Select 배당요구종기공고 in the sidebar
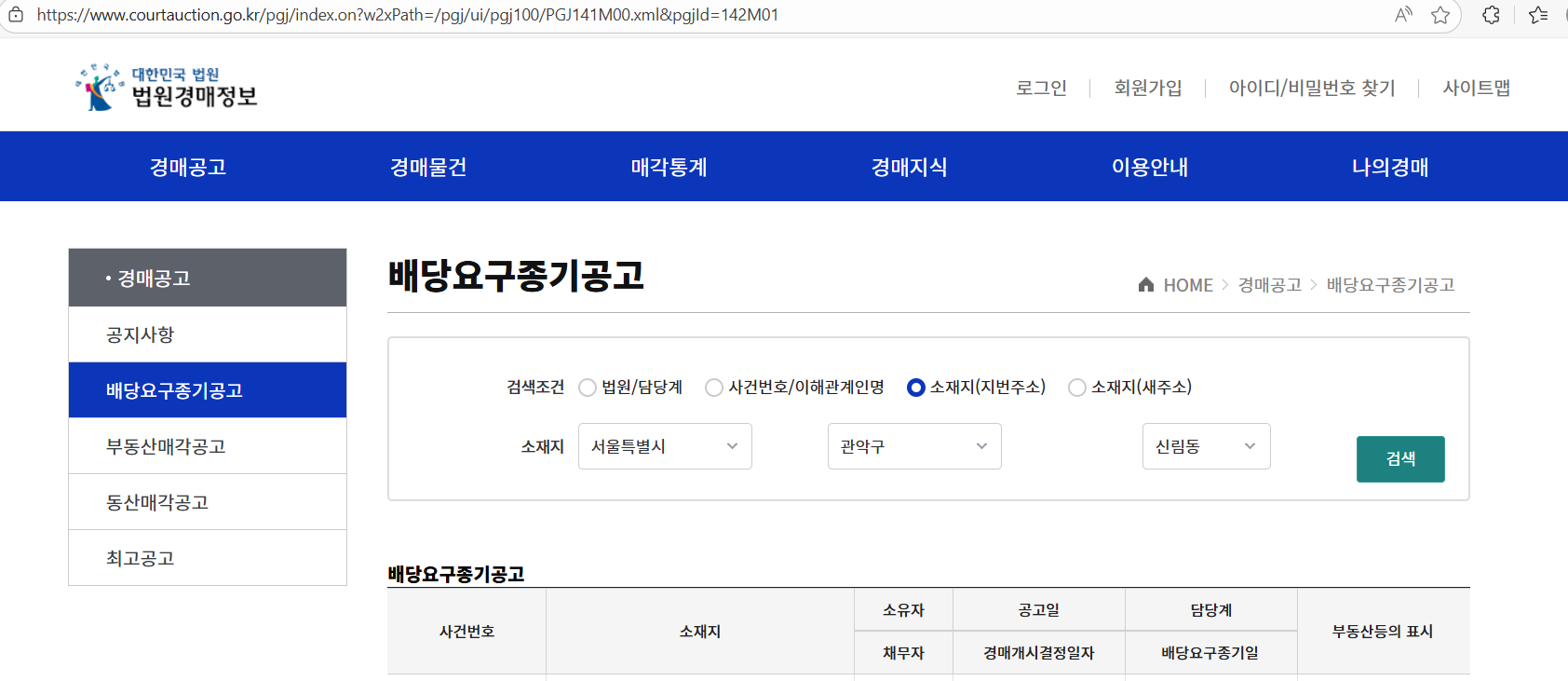1568x681 pixels. point(208,390)
